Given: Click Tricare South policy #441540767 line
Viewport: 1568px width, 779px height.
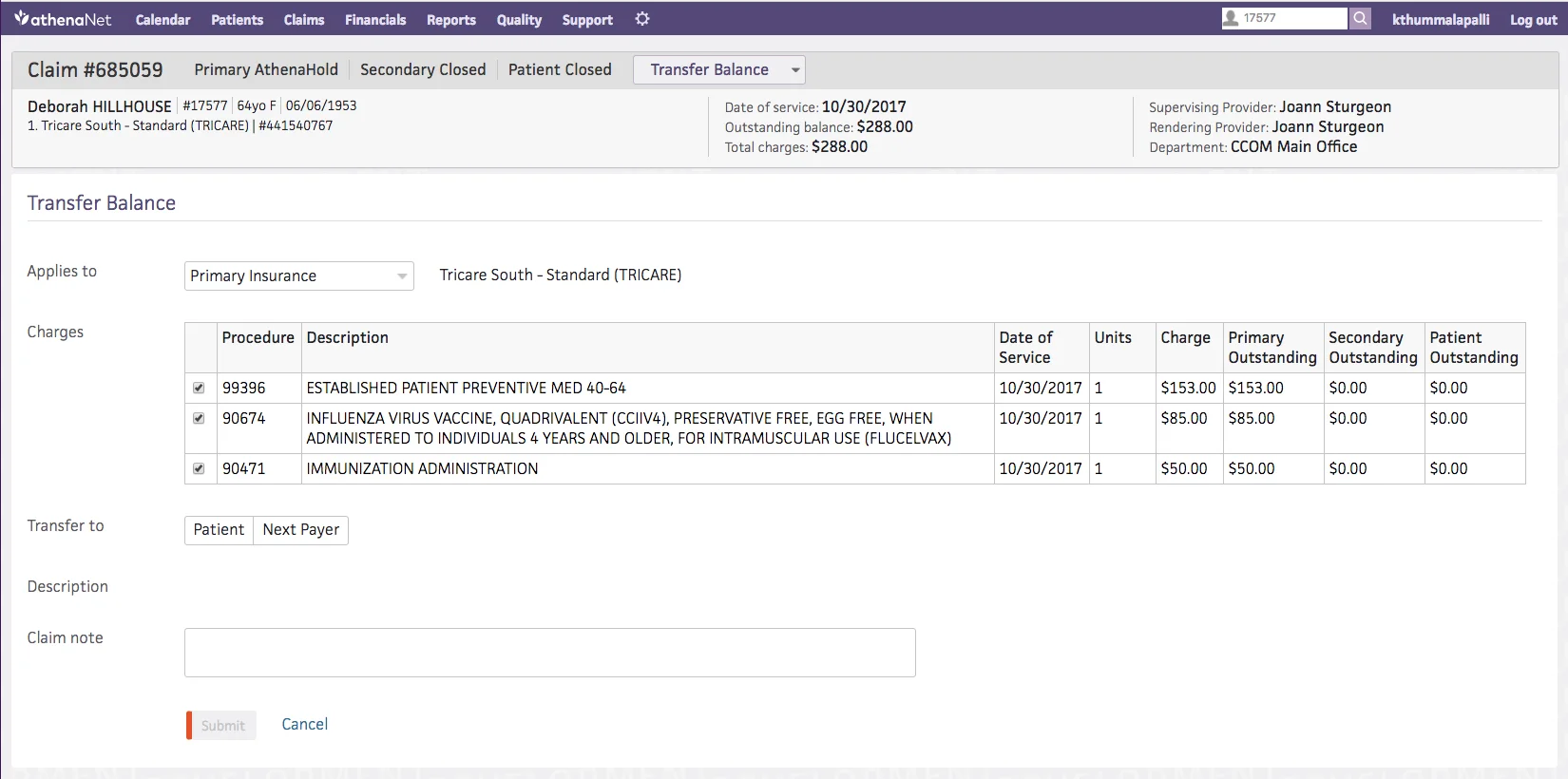Looking at the screenshot, I should (x=181, y=125).
